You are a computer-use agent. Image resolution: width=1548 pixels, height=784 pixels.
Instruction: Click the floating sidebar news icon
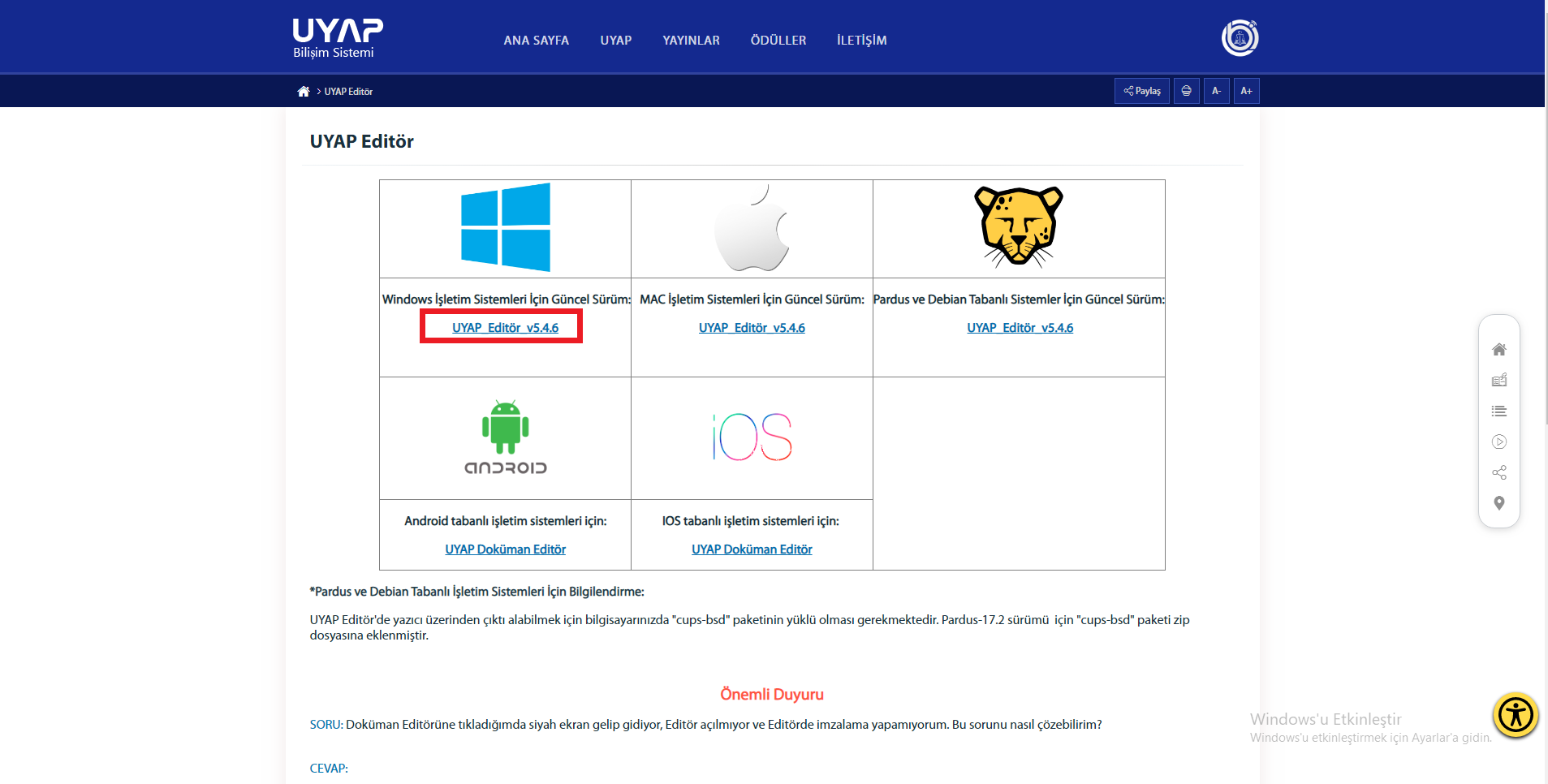tap(1498, 380)
